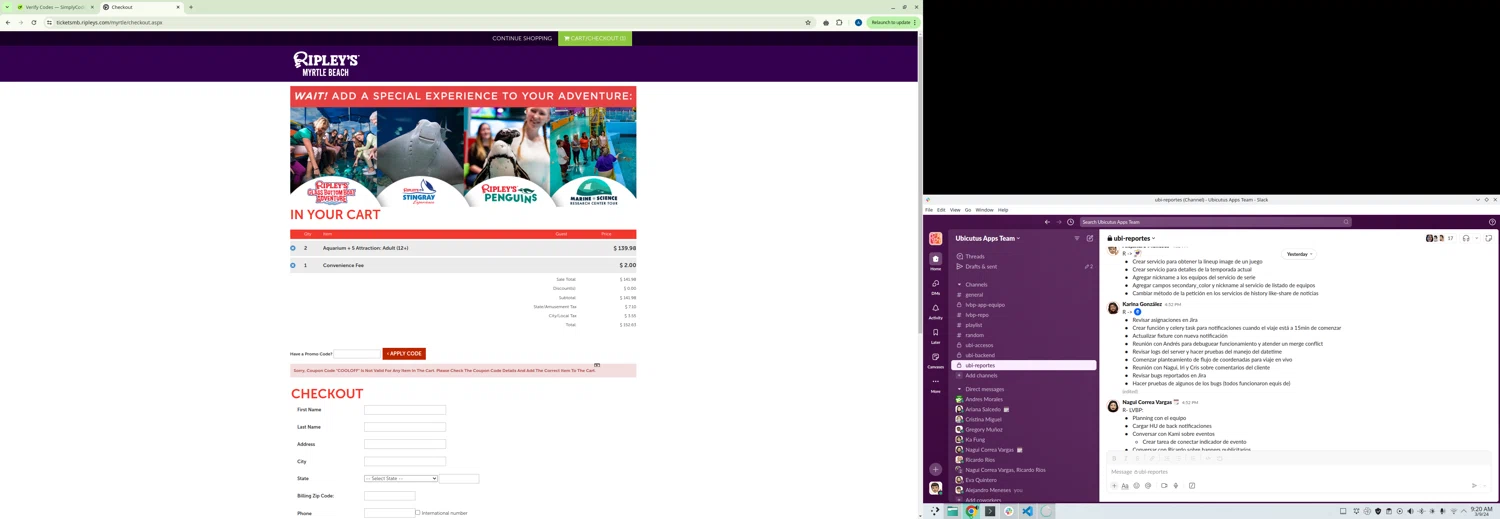Image resolution: width=1500 pixels, height=519 pixels.
Task: Open More in Slack's rail
Action: pos(936,385)
